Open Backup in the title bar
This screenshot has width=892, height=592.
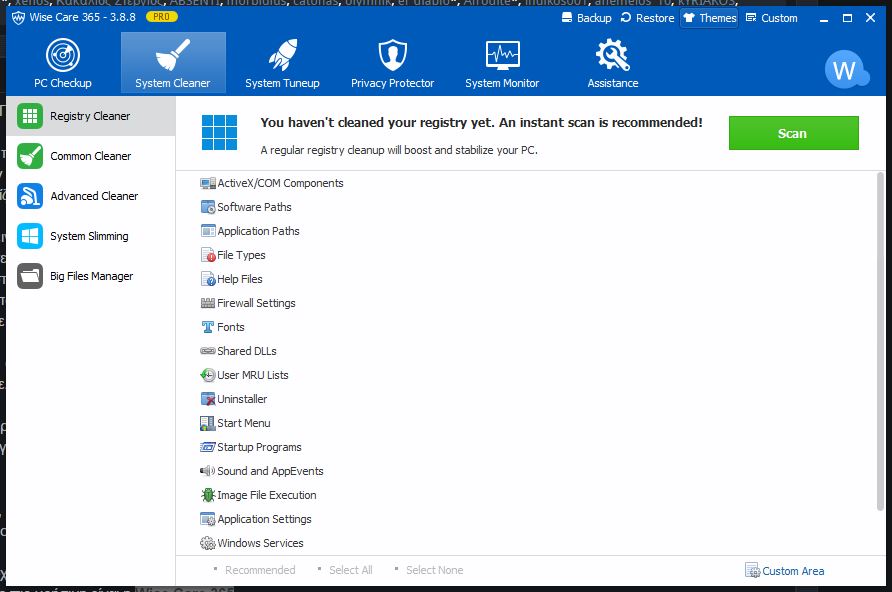[x=587, y=18]
